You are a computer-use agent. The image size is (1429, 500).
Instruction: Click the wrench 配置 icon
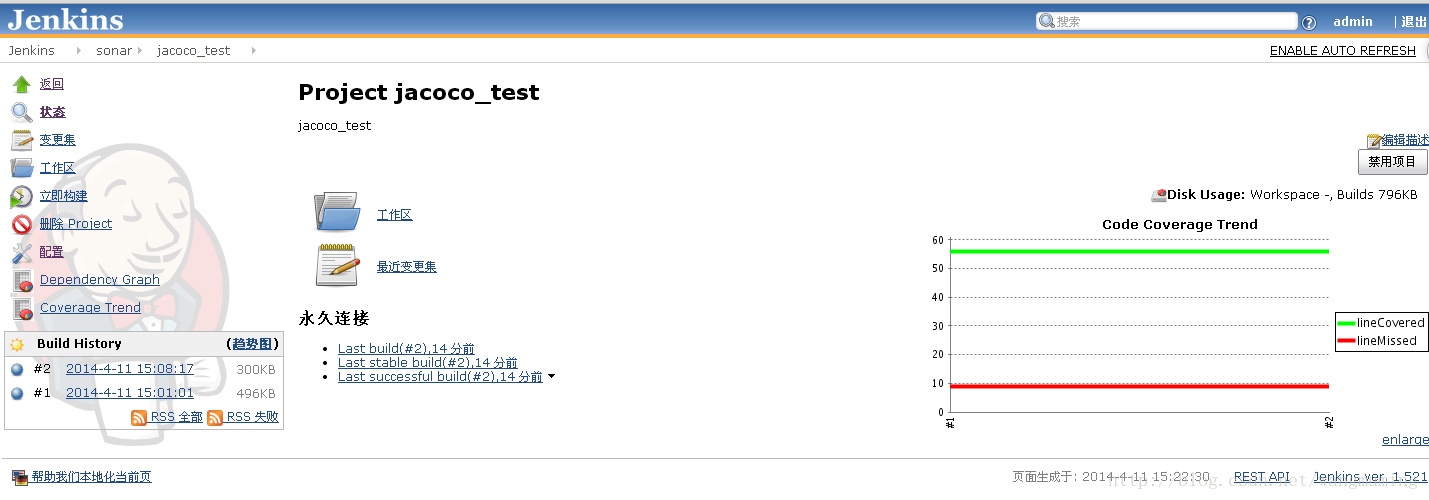[x=22, y=252]
